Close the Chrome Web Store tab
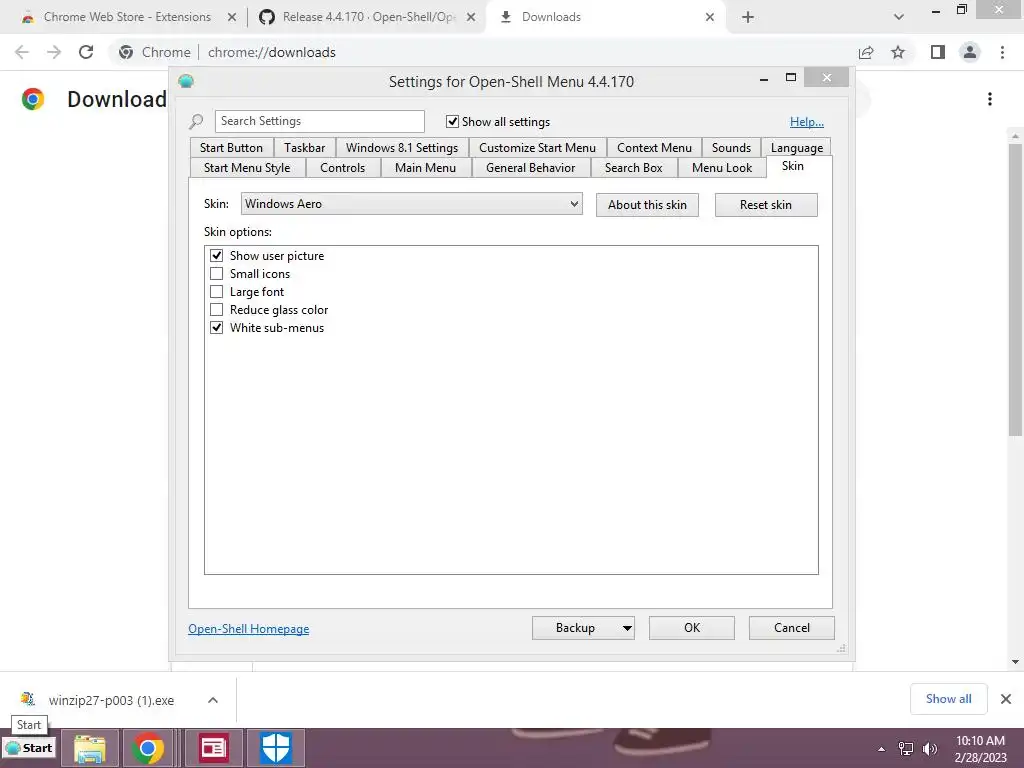 click(232, 18)
